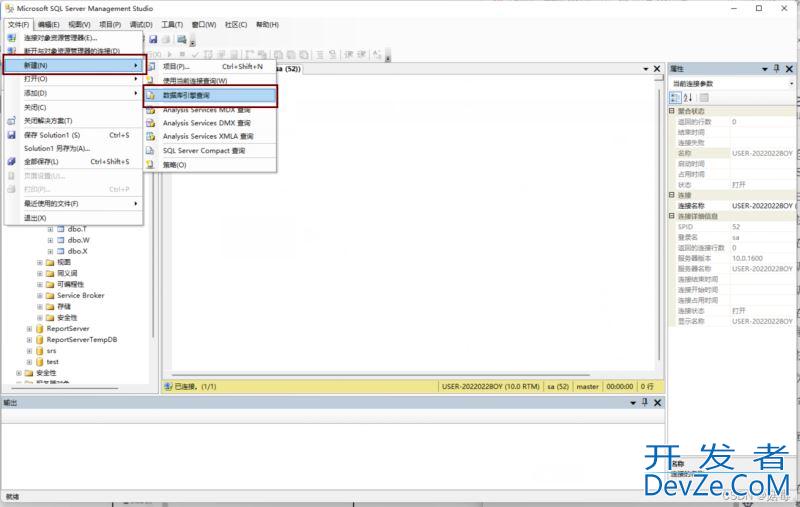Expand the 视图 folder node
800x507 pixels.
(x=40, y=262)
